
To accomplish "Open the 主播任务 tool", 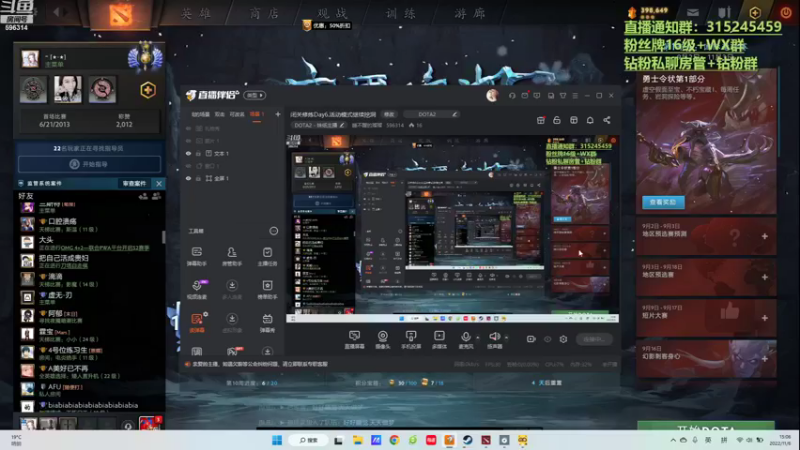I will click(267, 256).
